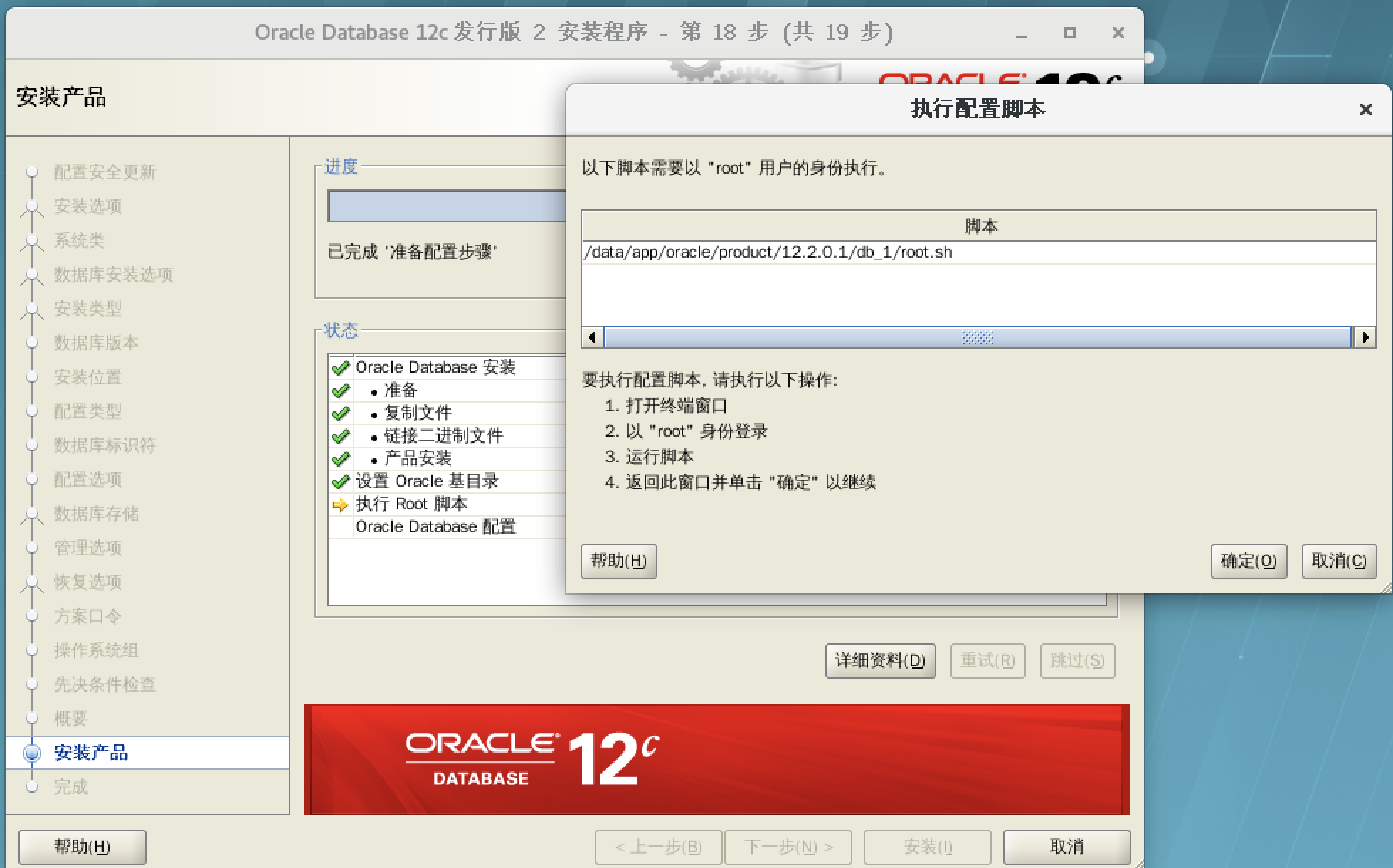This screenshot has width=1393, height=868.
Task: Open help via 帮助(H) in the dialog
Action: (618, 561)
